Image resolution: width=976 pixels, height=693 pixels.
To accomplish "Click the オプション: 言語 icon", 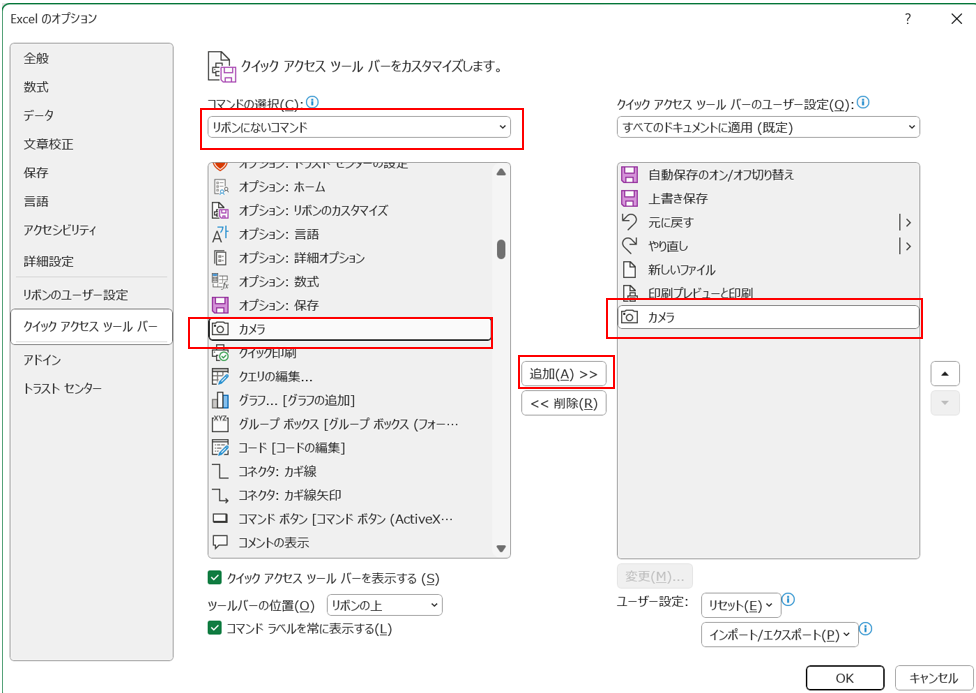I will point(220,234).
